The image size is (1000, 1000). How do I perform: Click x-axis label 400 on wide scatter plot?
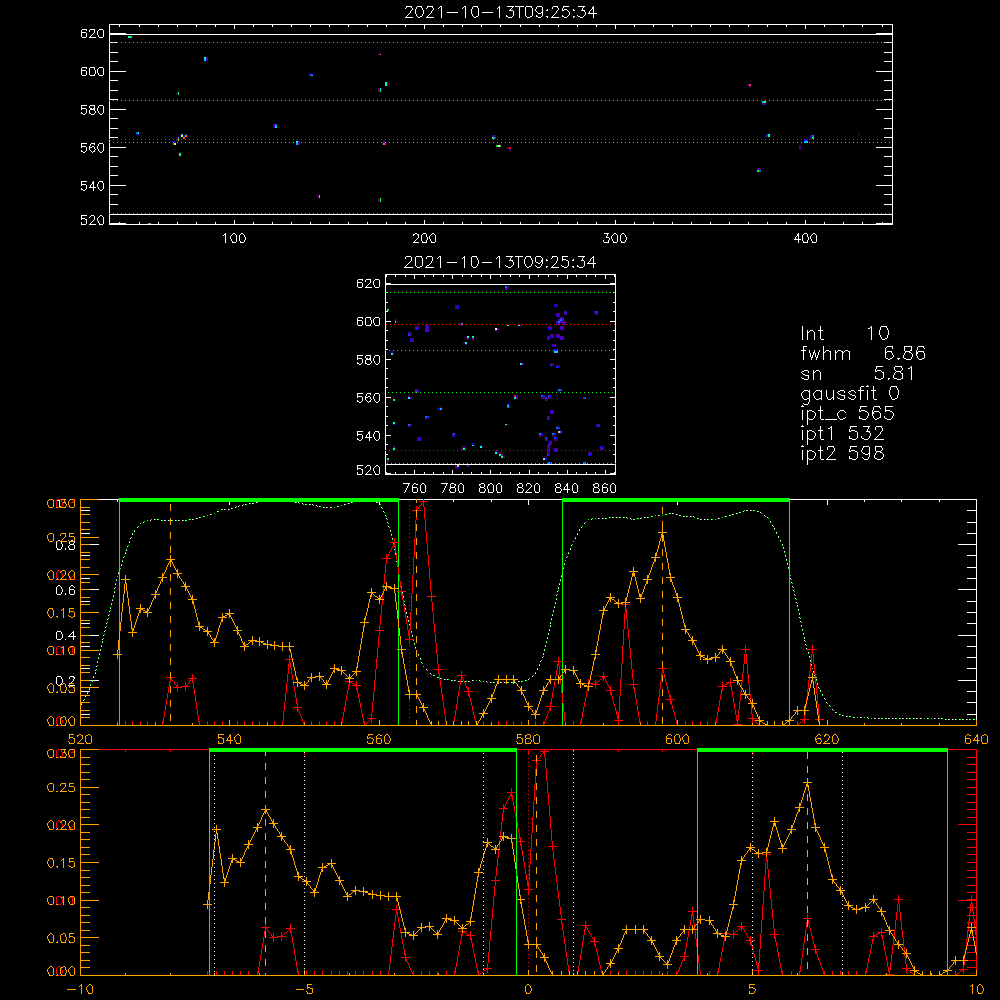[x=805, y=239]
